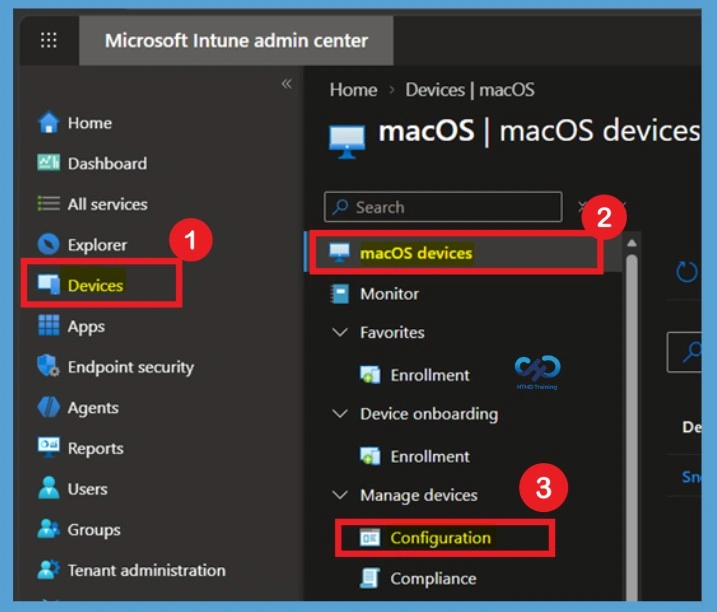Screen dimensions: 717x612
Task: Collapse the Favorites section chevron
Action: point(340,332)
